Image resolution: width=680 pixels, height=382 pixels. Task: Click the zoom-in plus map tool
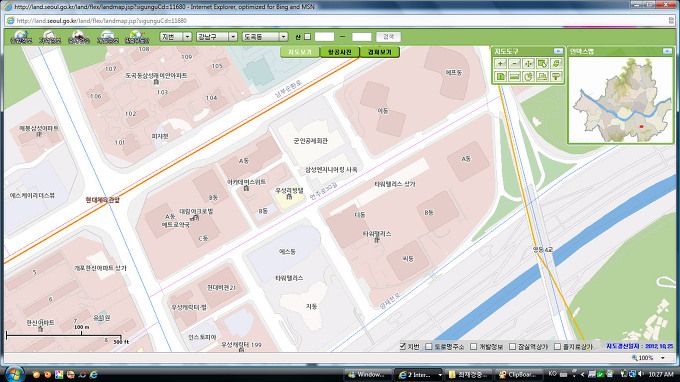point(500,64)
